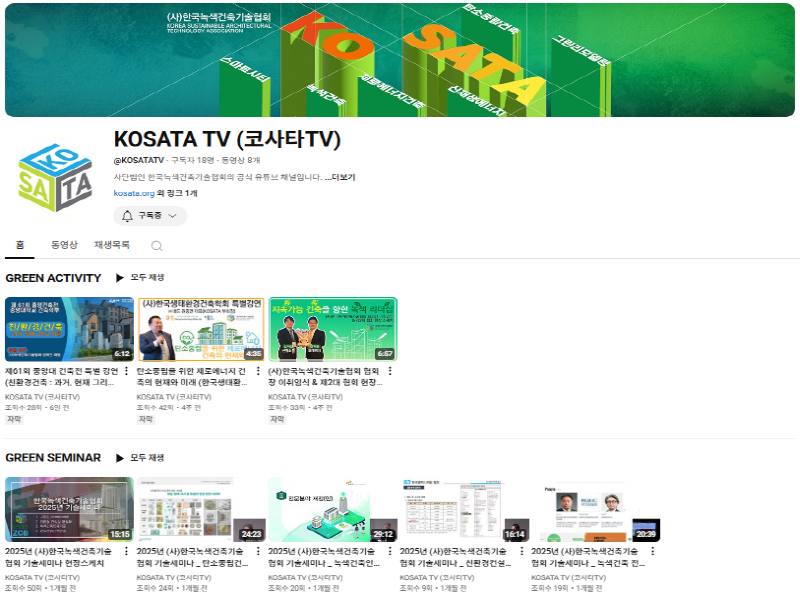
Task: Switch to the 동영상 tab
Action: pyautogui.click(x=64, y=245)
